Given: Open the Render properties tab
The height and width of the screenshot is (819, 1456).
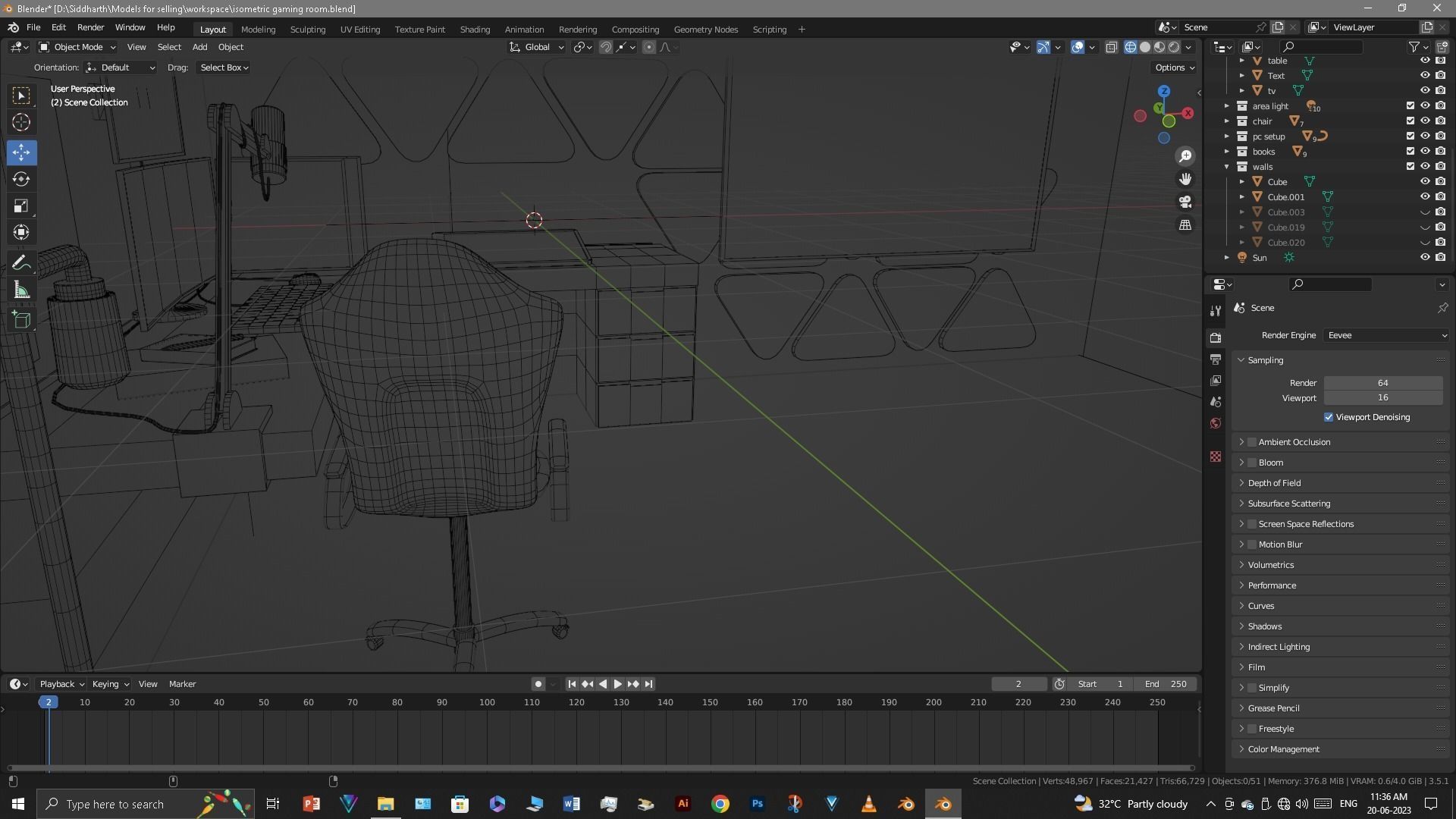Looking at the screenshot, I should (1216, 337).
